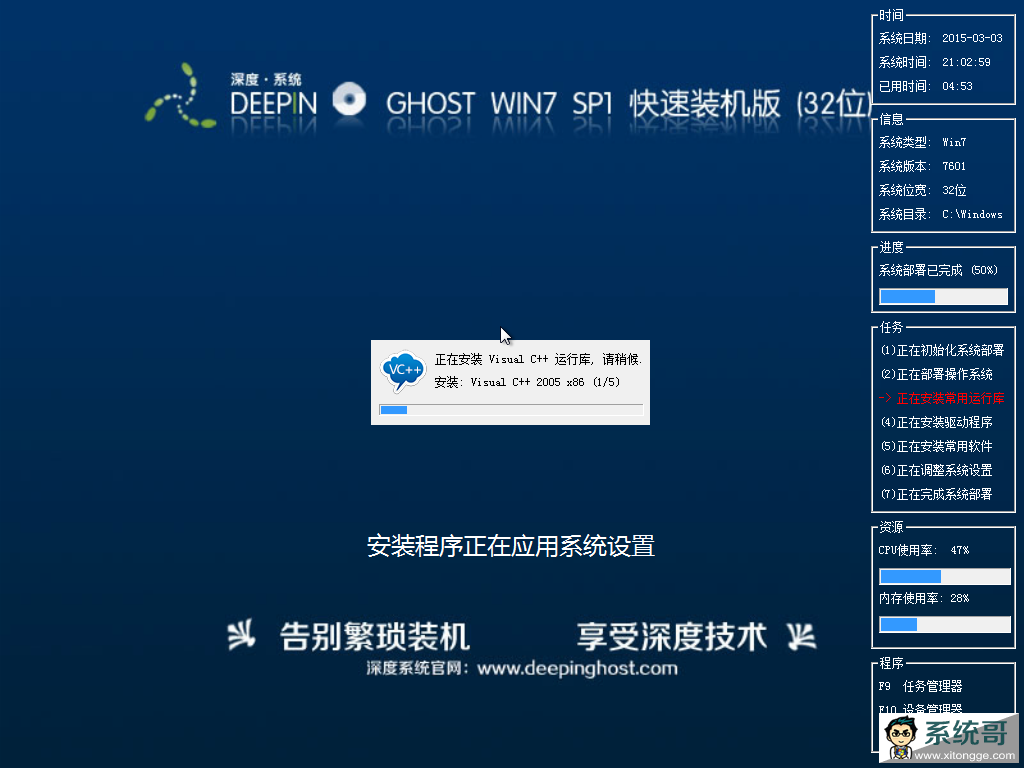Click the GHOST WIN7 SP1 title text

click(500, 104)
